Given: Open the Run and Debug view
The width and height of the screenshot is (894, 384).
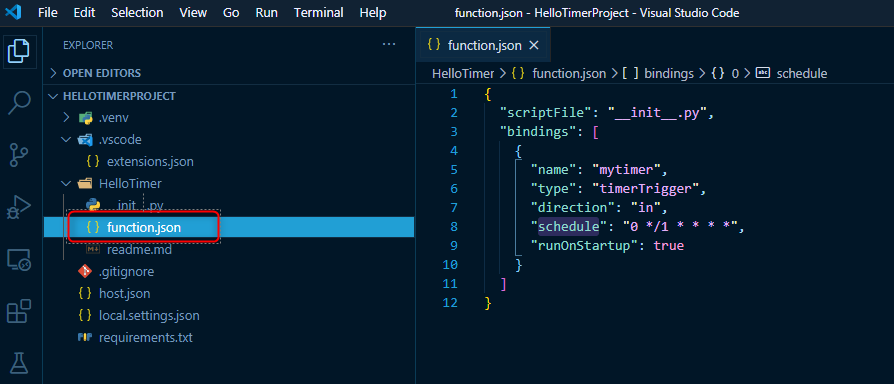Looking at the screenshot, I should click(x=18, y=207).
